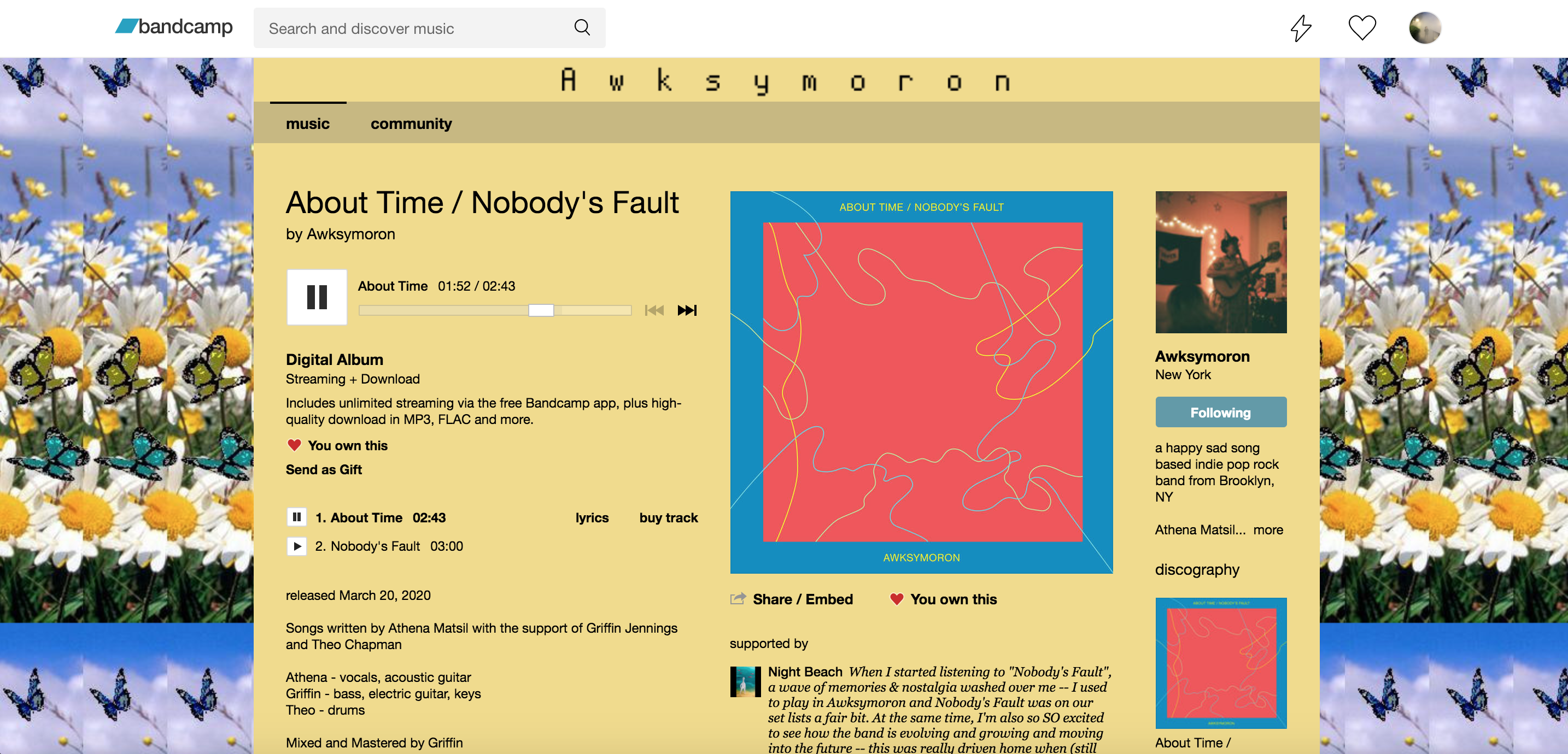
Task: Click the 'New York' location text
Action: click(1183, 374)
